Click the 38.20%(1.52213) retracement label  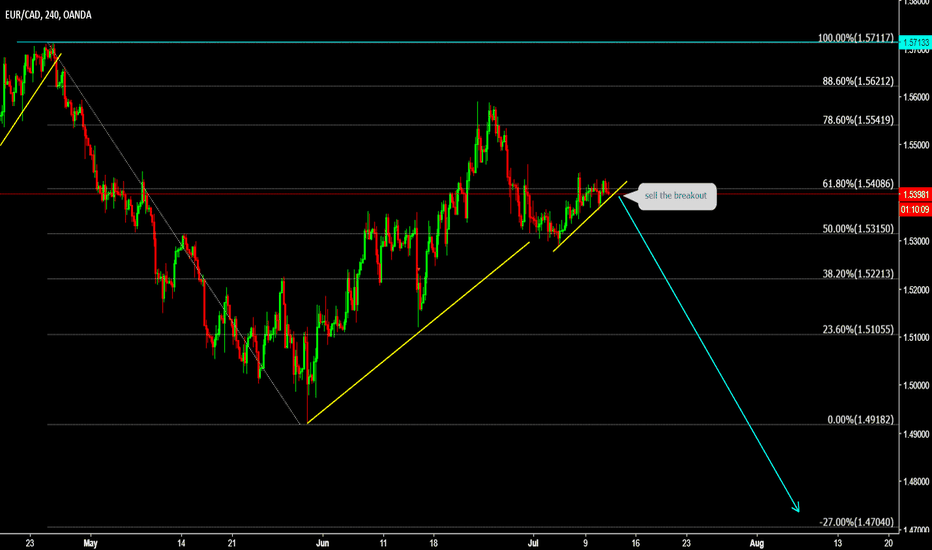tap(858, 274)
